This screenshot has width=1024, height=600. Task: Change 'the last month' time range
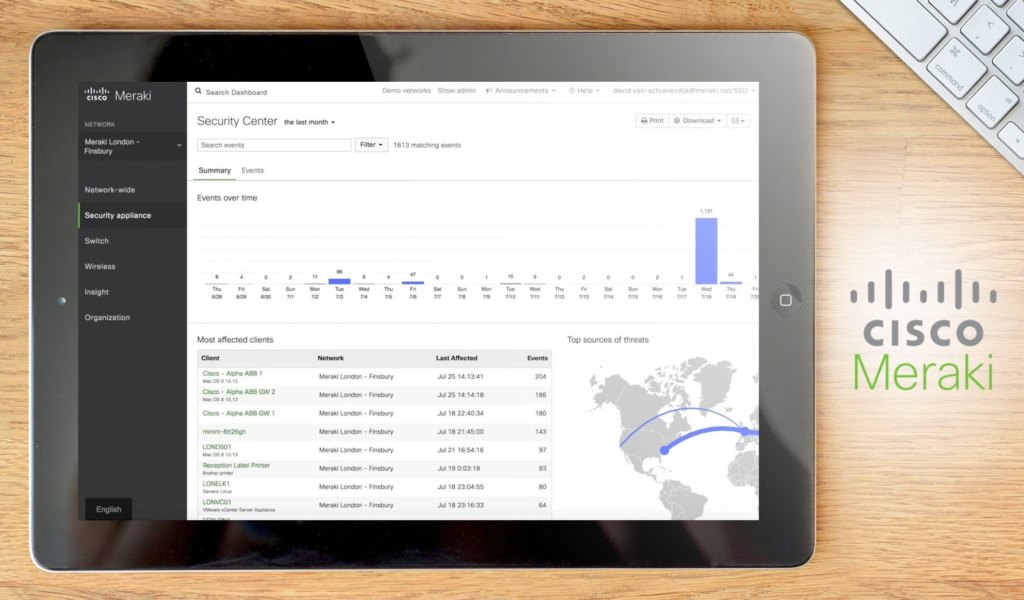309,122
